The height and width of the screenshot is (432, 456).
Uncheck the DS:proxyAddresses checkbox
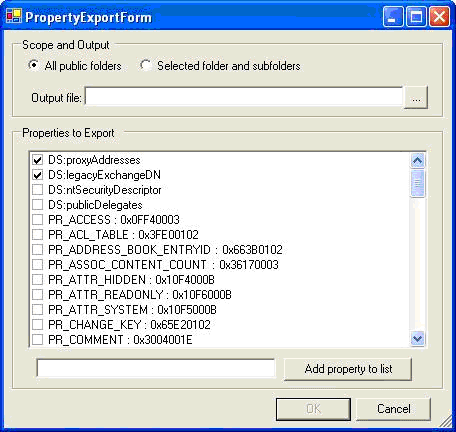(x=38, y=160)
